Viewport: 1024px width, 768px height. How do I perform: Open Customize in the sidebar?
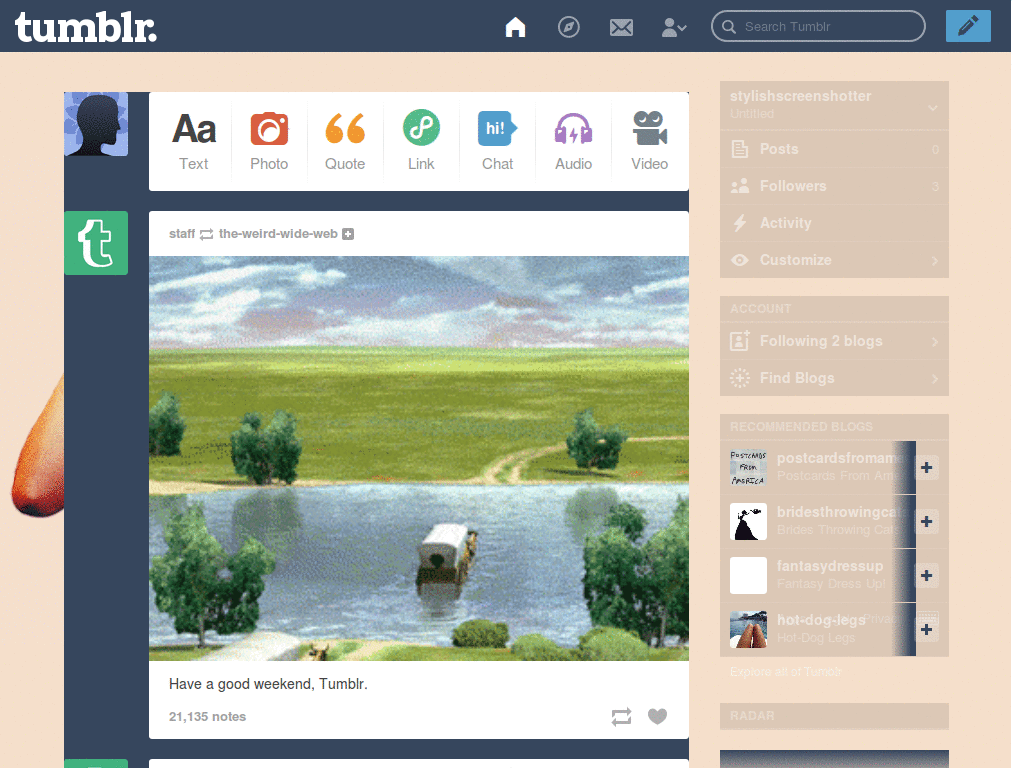point(834,260)
